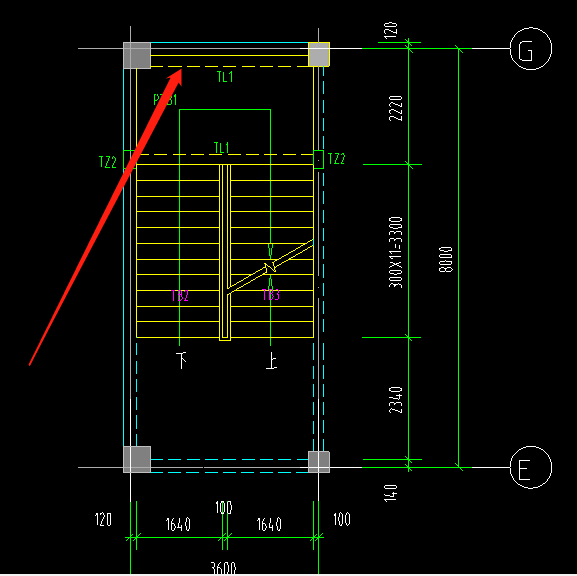Click the axis bubble labeled E

click(531, 467)
